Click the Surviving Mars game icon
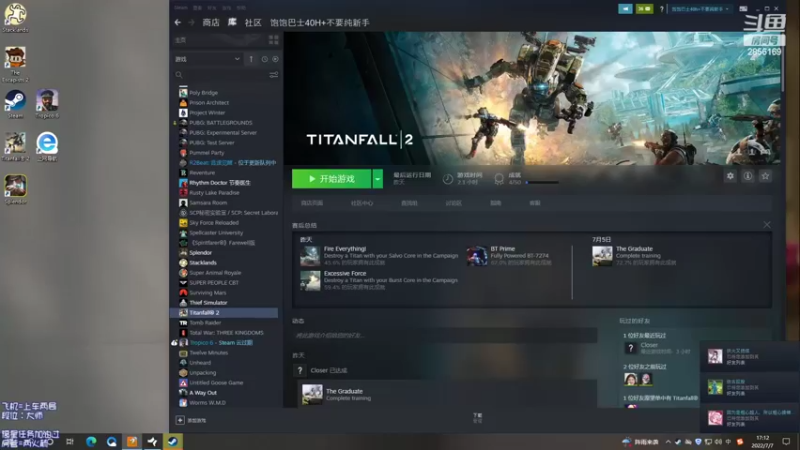The image size is (800, 450). 183,292
